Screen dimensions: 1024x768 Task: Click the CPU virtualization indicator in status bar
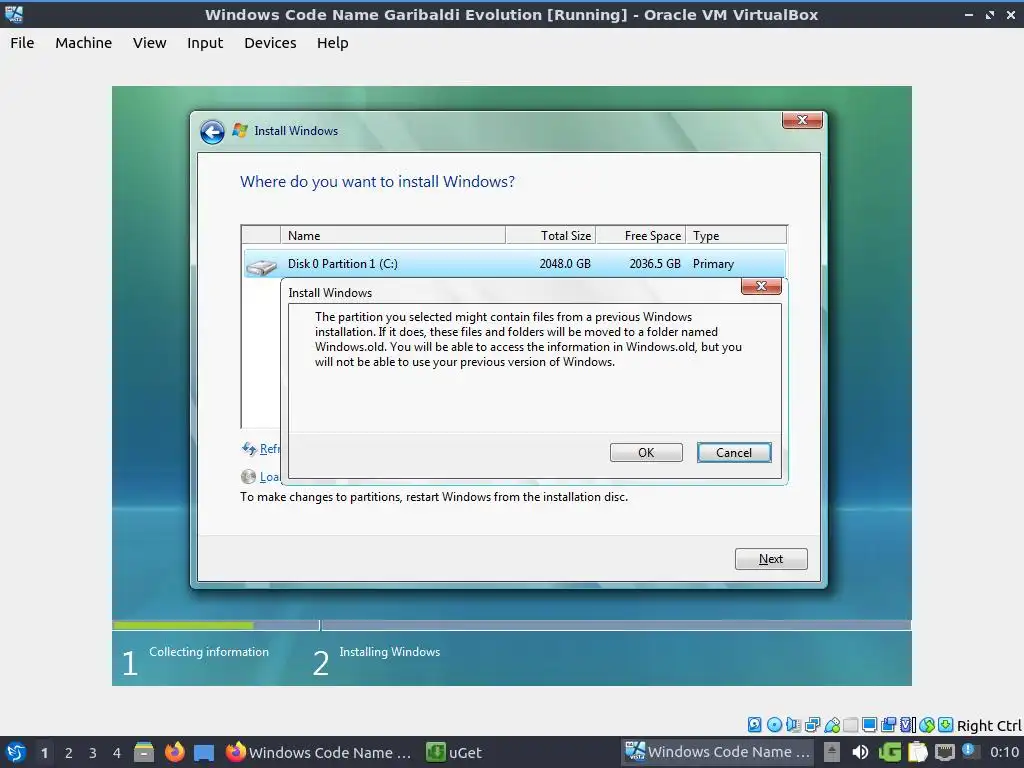tap(908, 724)
